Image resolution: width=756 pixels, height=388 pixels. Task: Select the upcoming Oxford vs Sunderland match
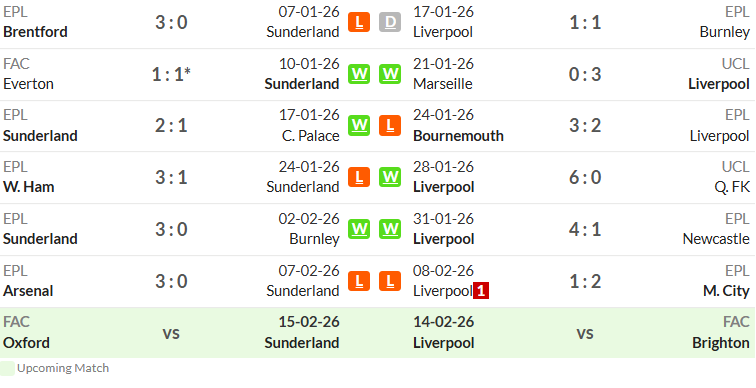point(171,333)
